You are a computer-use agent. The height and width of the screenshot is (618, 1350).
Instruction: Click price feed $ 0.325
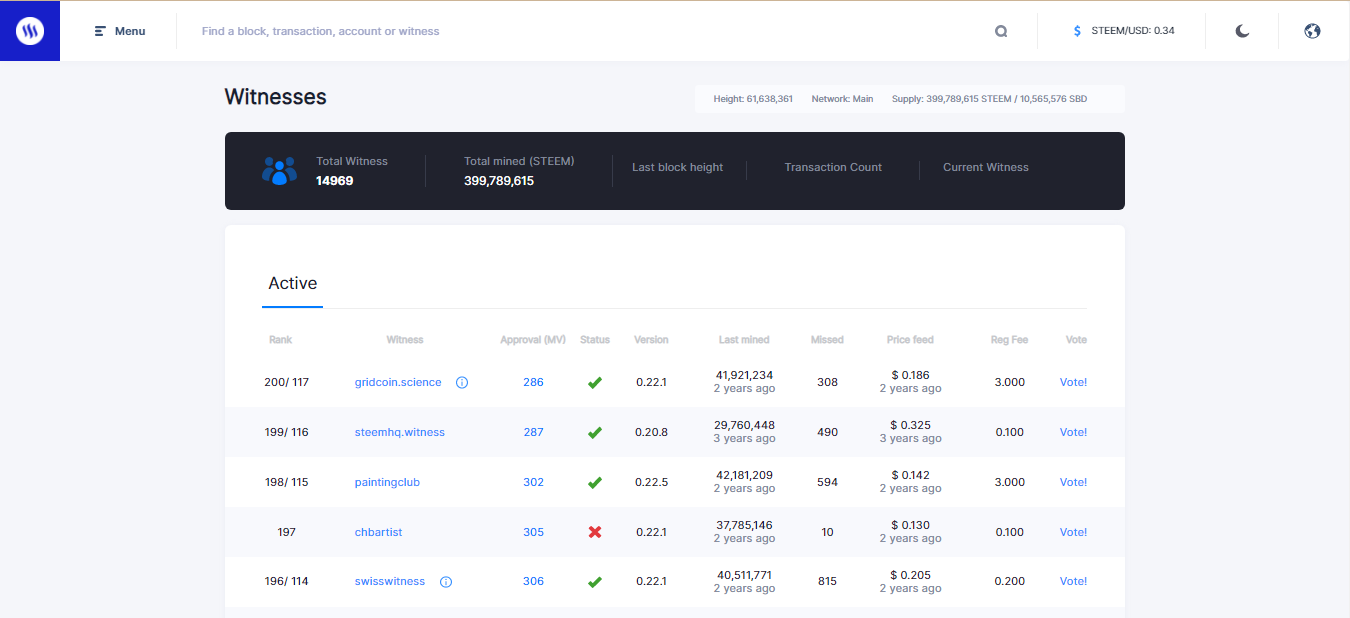click(x=910, y=425)
